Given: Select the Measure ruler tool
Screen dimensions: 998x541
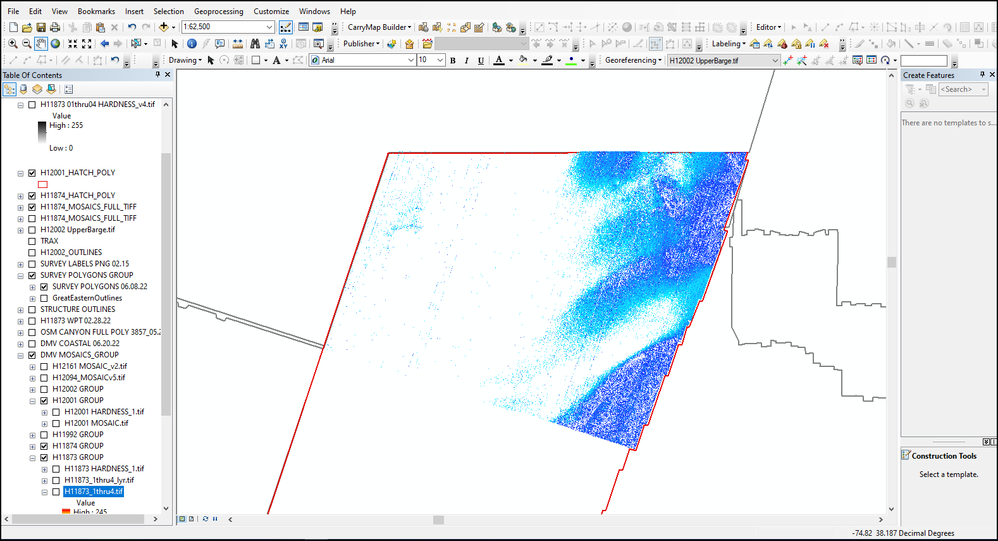Looking at the screenshot, I should [x=237, y=44].
